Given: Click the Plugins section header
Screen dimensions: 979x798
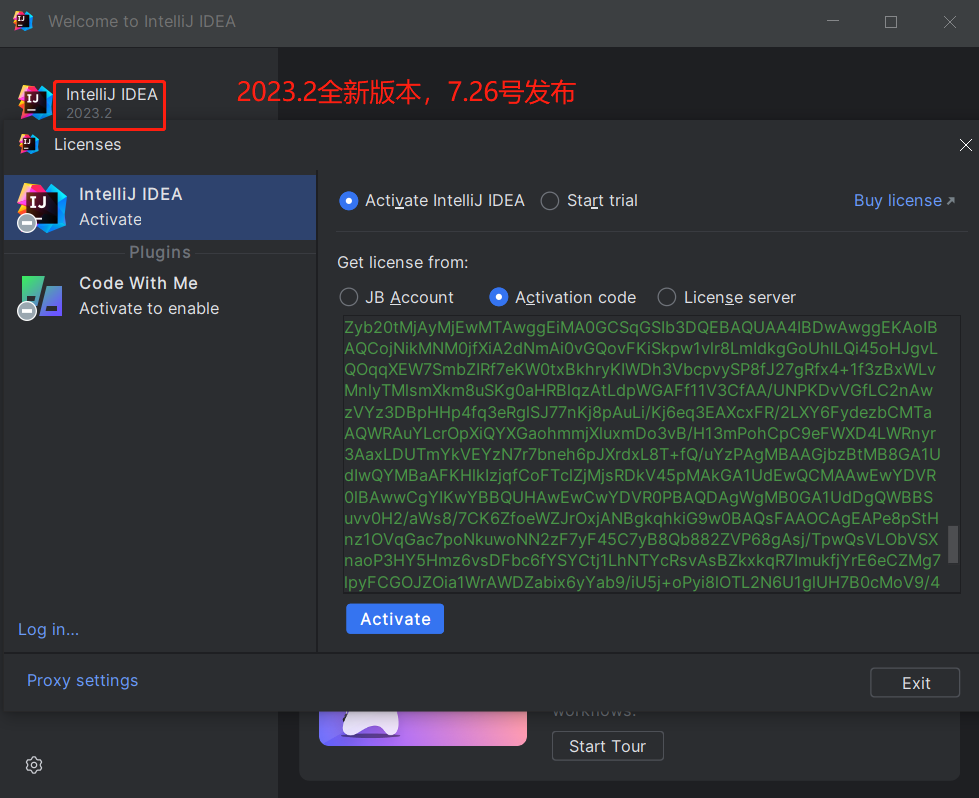Looking at the screenshot, I should (x=160, y=252).
